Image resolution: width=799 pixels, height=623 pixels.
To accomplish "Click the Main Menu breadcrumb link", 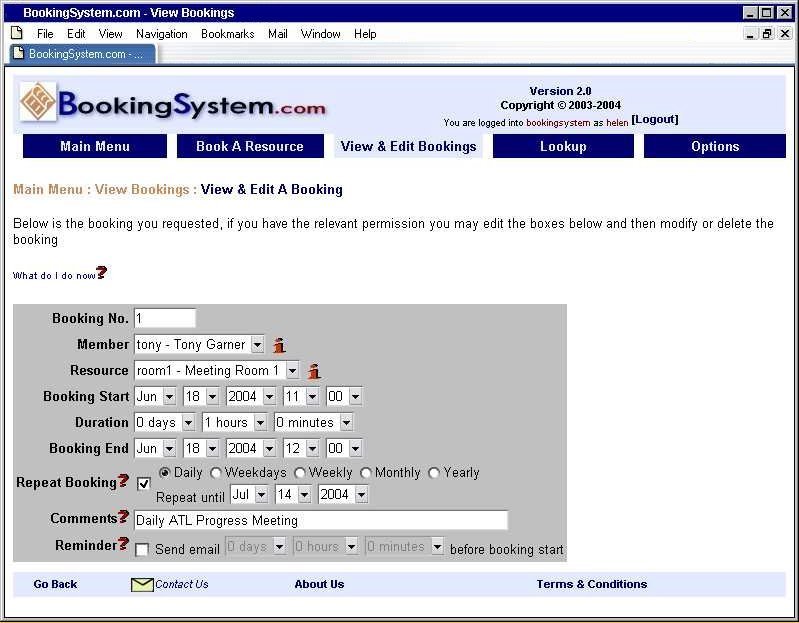I will tap(48, 189).
